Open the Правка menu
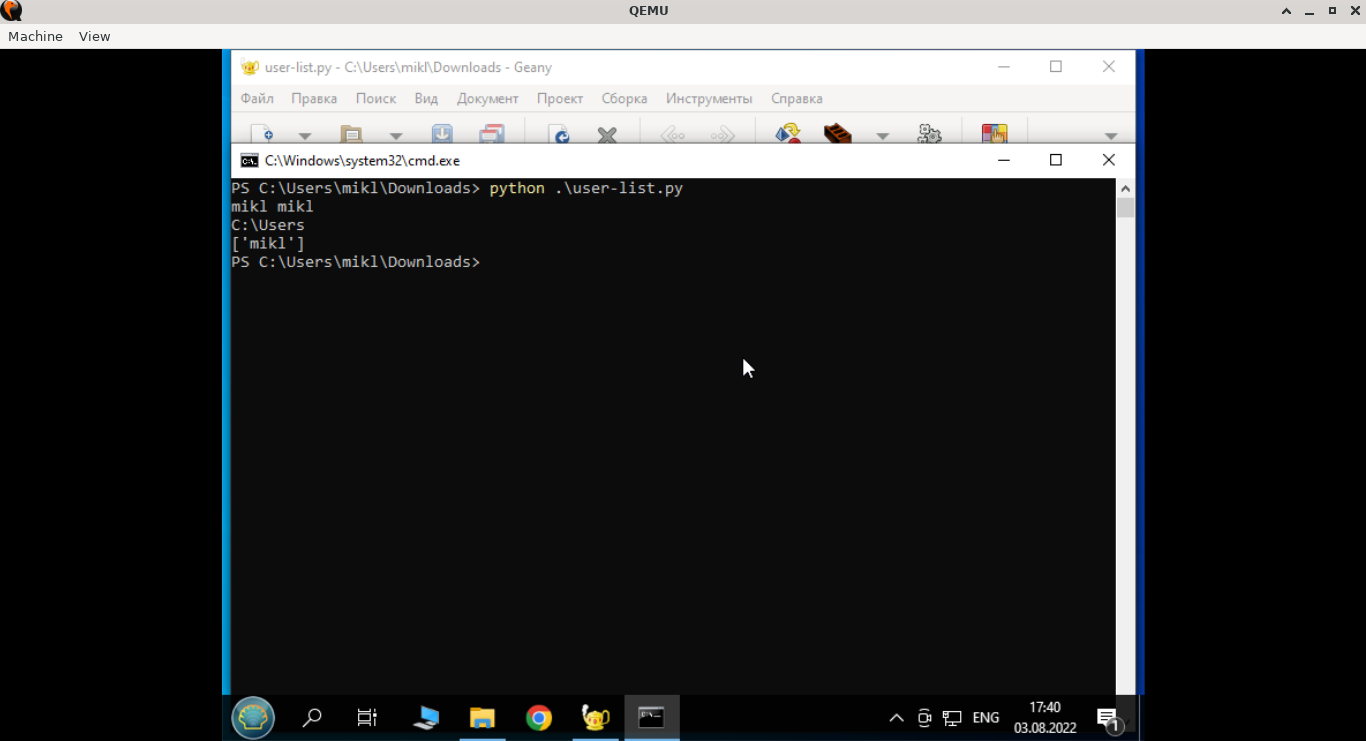The width and height of the screenshot is (1366, 741). click(x=314, y=98)
